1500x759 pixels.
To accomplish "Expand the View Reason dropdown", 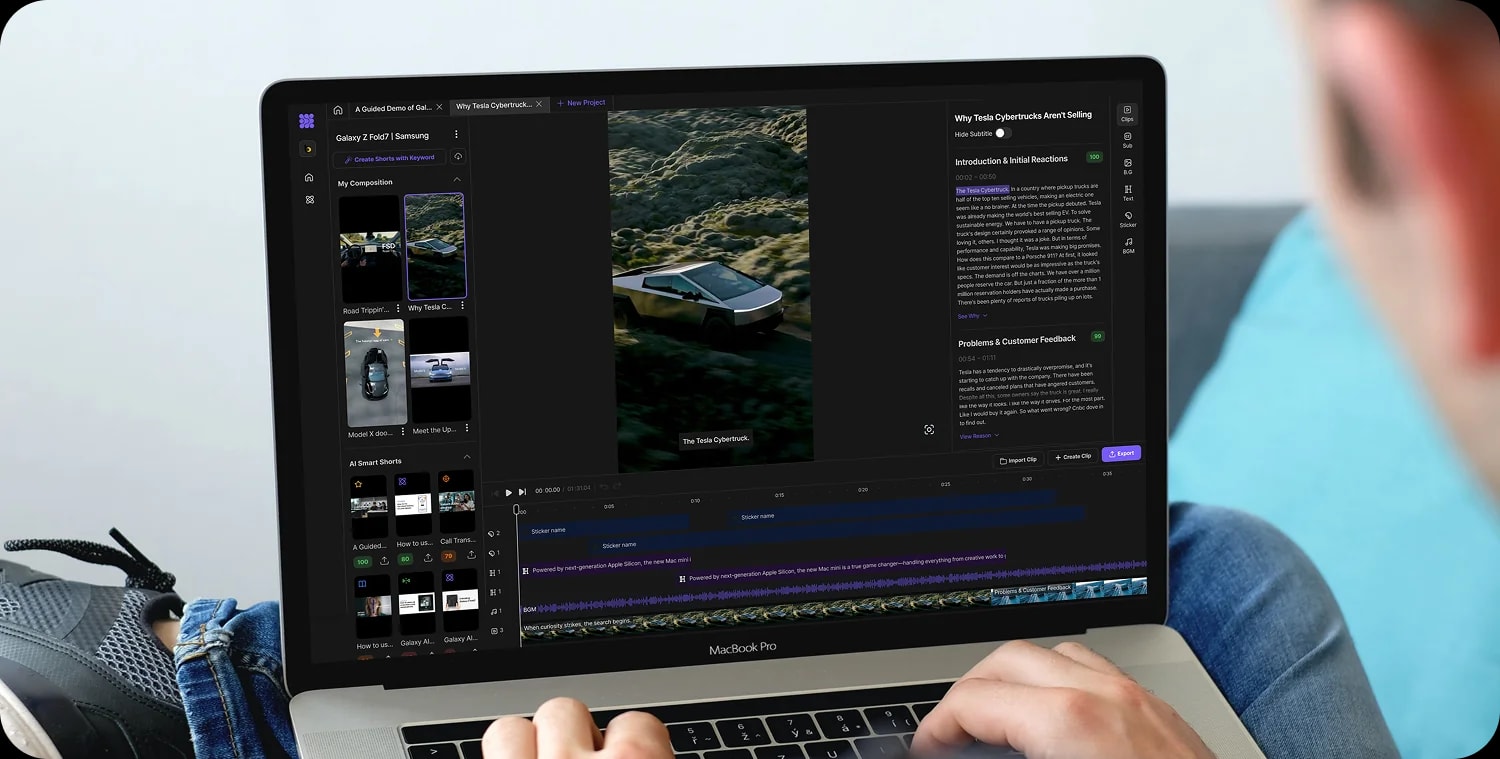I will 979,436.
